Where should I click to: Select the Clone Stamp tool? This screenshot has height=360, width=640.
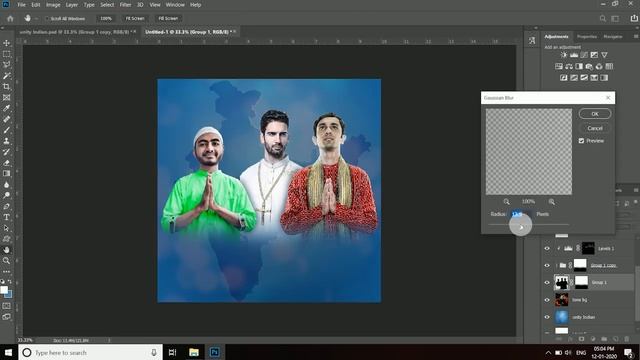click(x=7, y=141)
